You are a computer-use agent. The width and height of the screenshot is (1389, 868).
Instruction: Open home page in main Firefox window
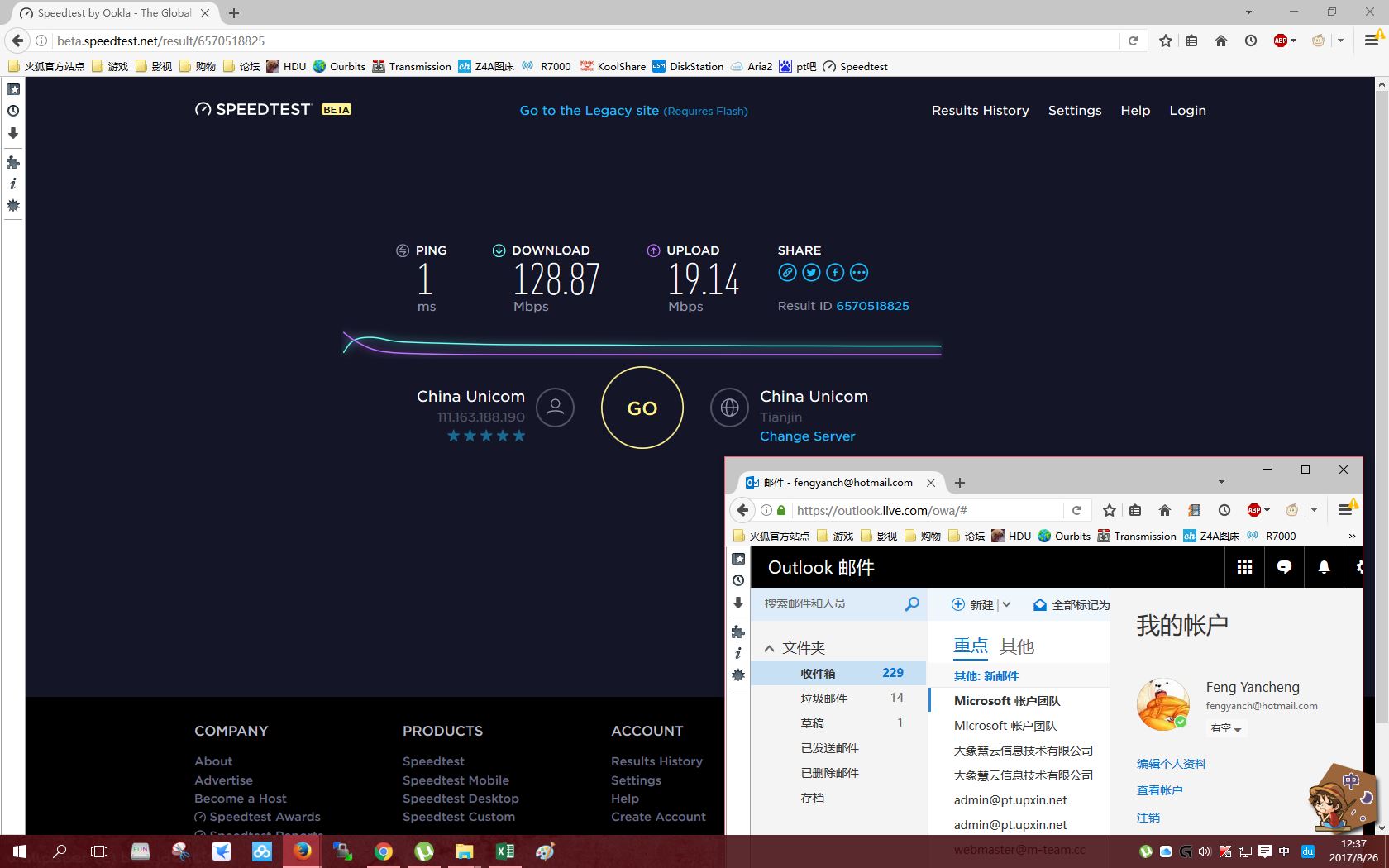(1220, 41)
